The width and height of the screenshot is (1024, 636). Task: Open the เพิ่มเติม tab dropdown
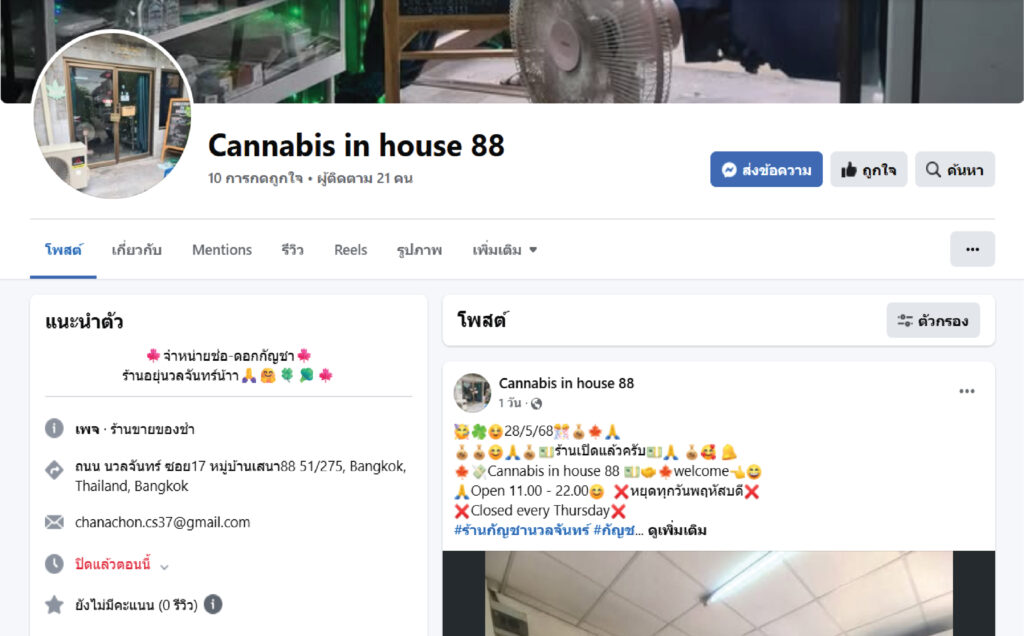(x=504, y=250)
